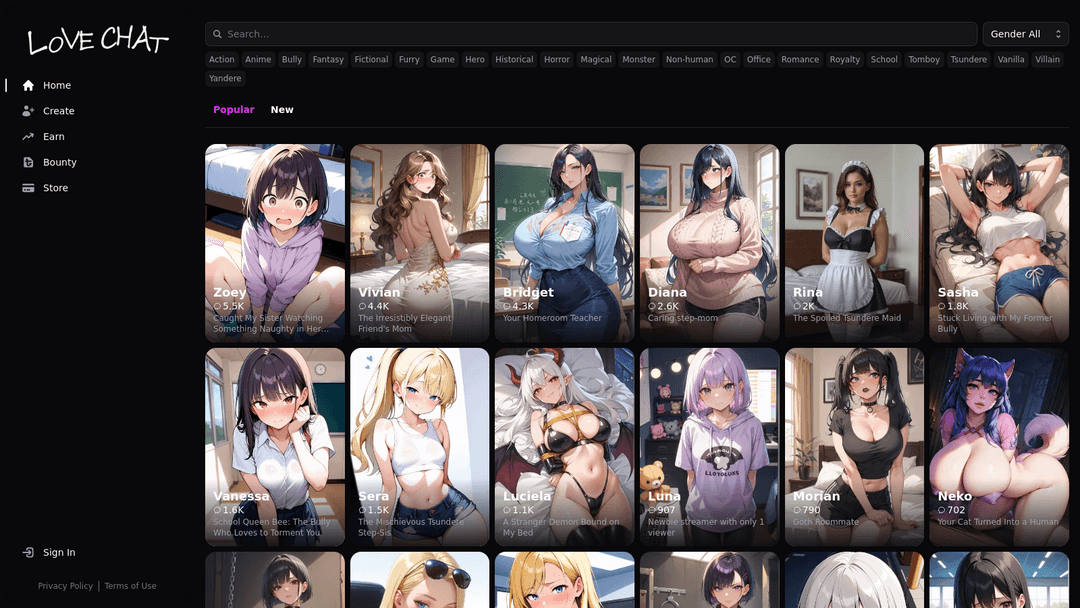The width and height of the screenshot is (1080, 608).
Task: Filter by the Horror tag
Action: (557, 59)
